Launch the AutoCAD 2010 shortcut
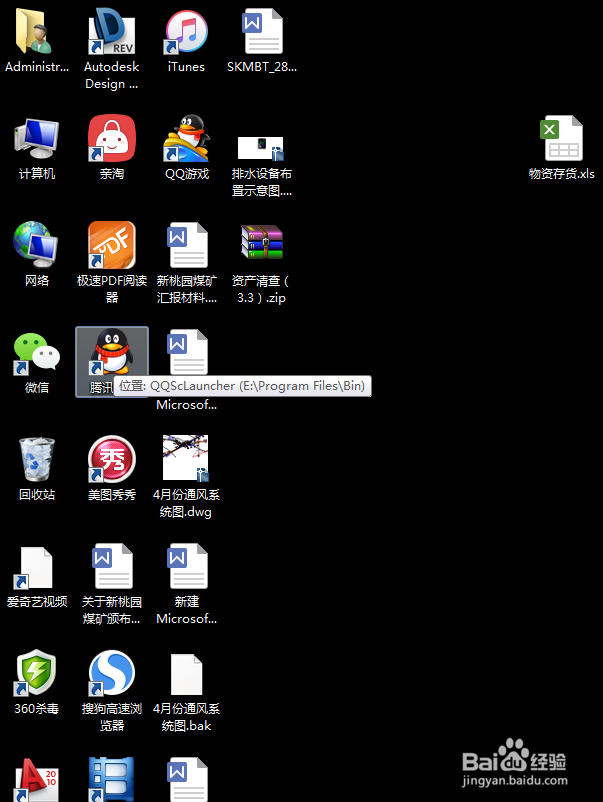This screenshot has height=802, width=603. [36, 779]
